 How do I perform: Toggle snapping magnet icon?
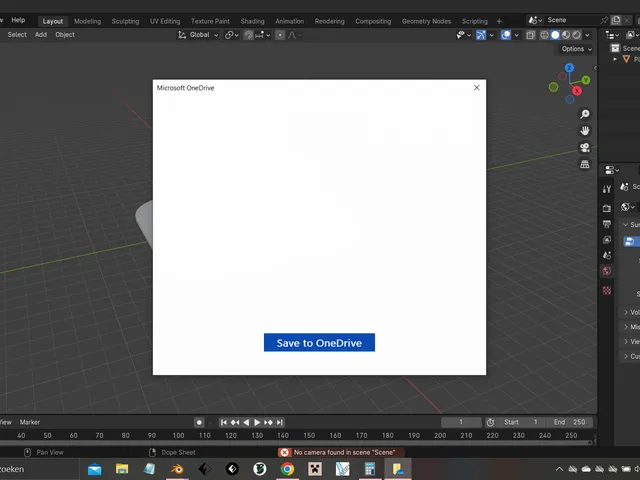249,35
